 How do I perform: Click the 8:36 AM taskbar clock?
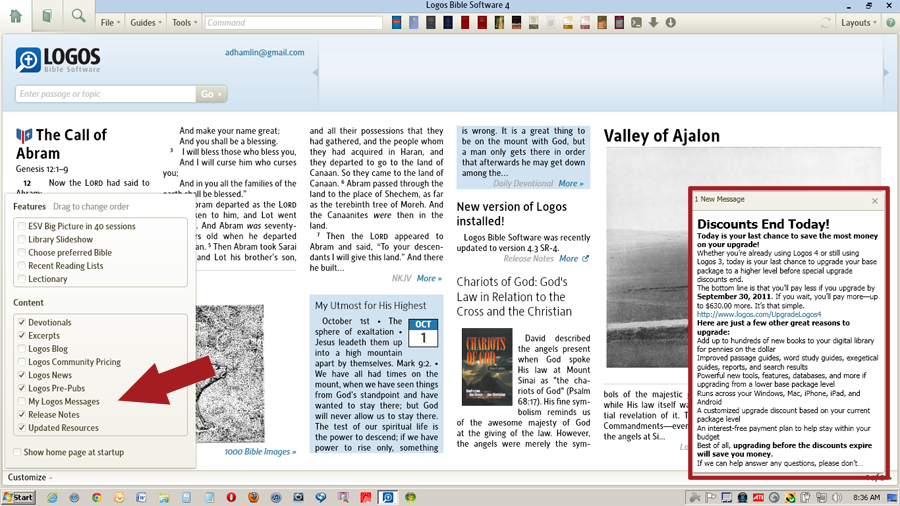coord(866,497)
